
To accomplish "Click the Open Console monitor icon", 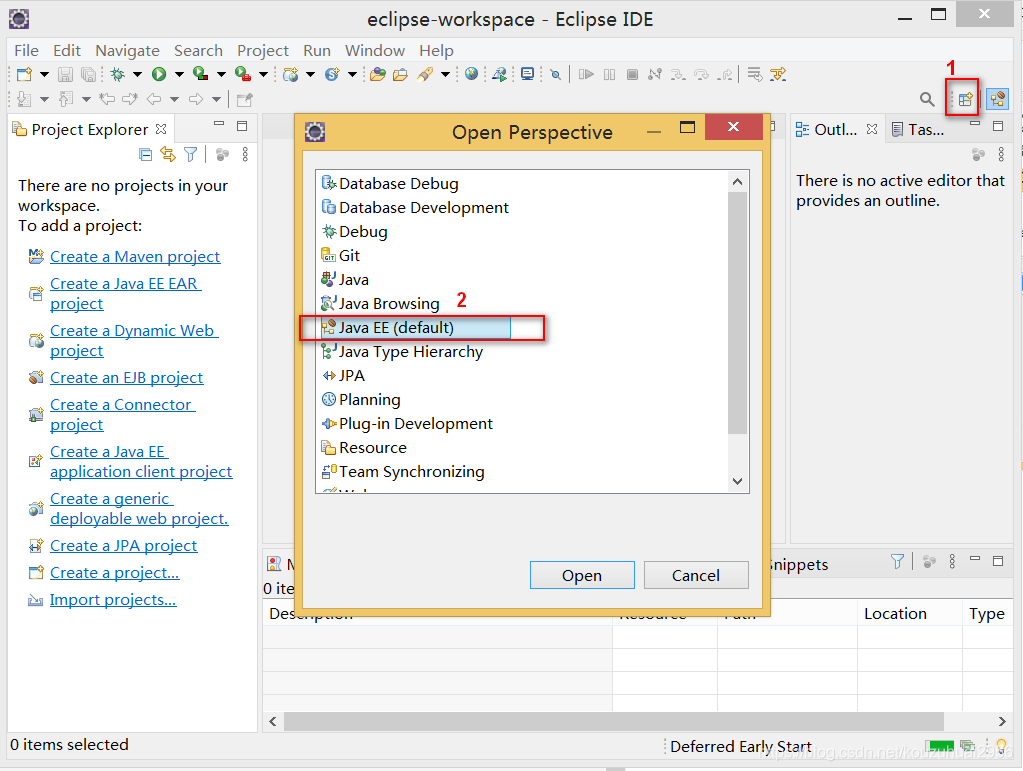I will (x=528, y=74).
